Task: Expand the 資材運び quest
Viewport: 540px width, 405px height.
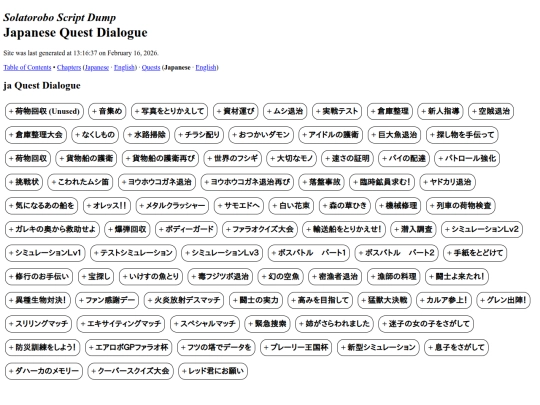Action: [236, 111]
